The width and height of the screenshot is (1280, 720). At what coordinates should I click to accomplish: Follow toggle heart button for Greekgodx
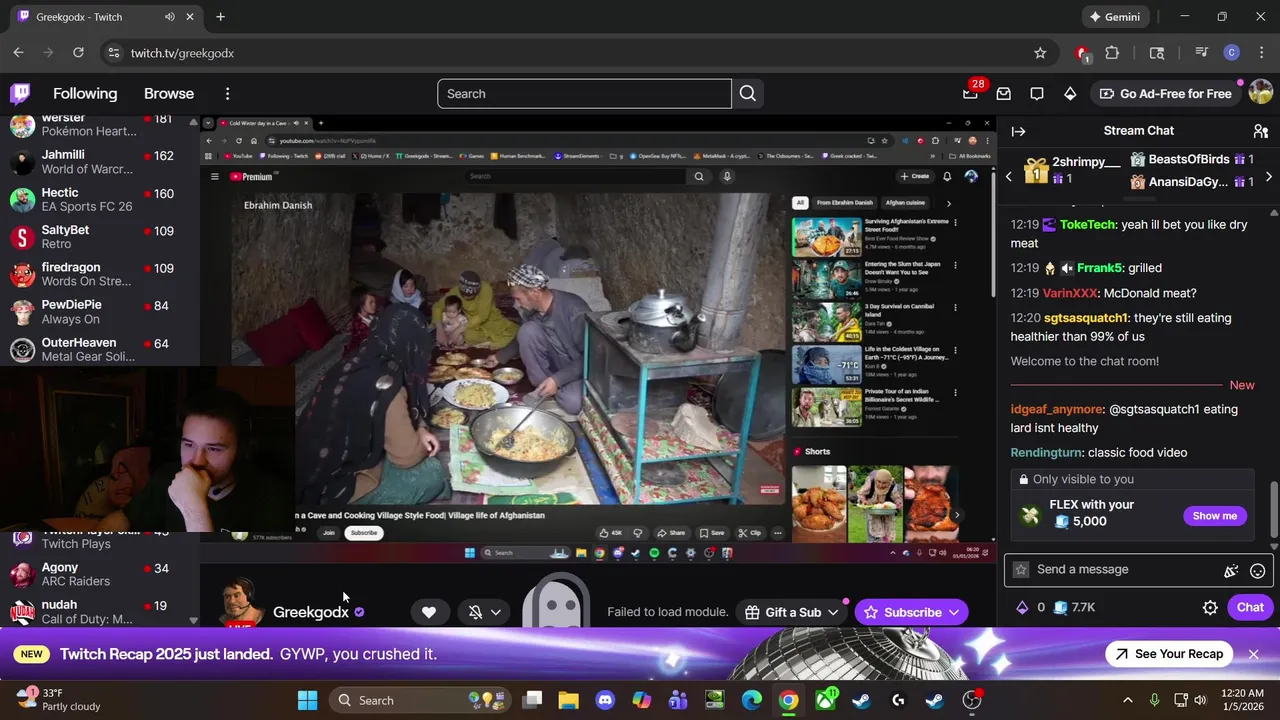[429, 612]
